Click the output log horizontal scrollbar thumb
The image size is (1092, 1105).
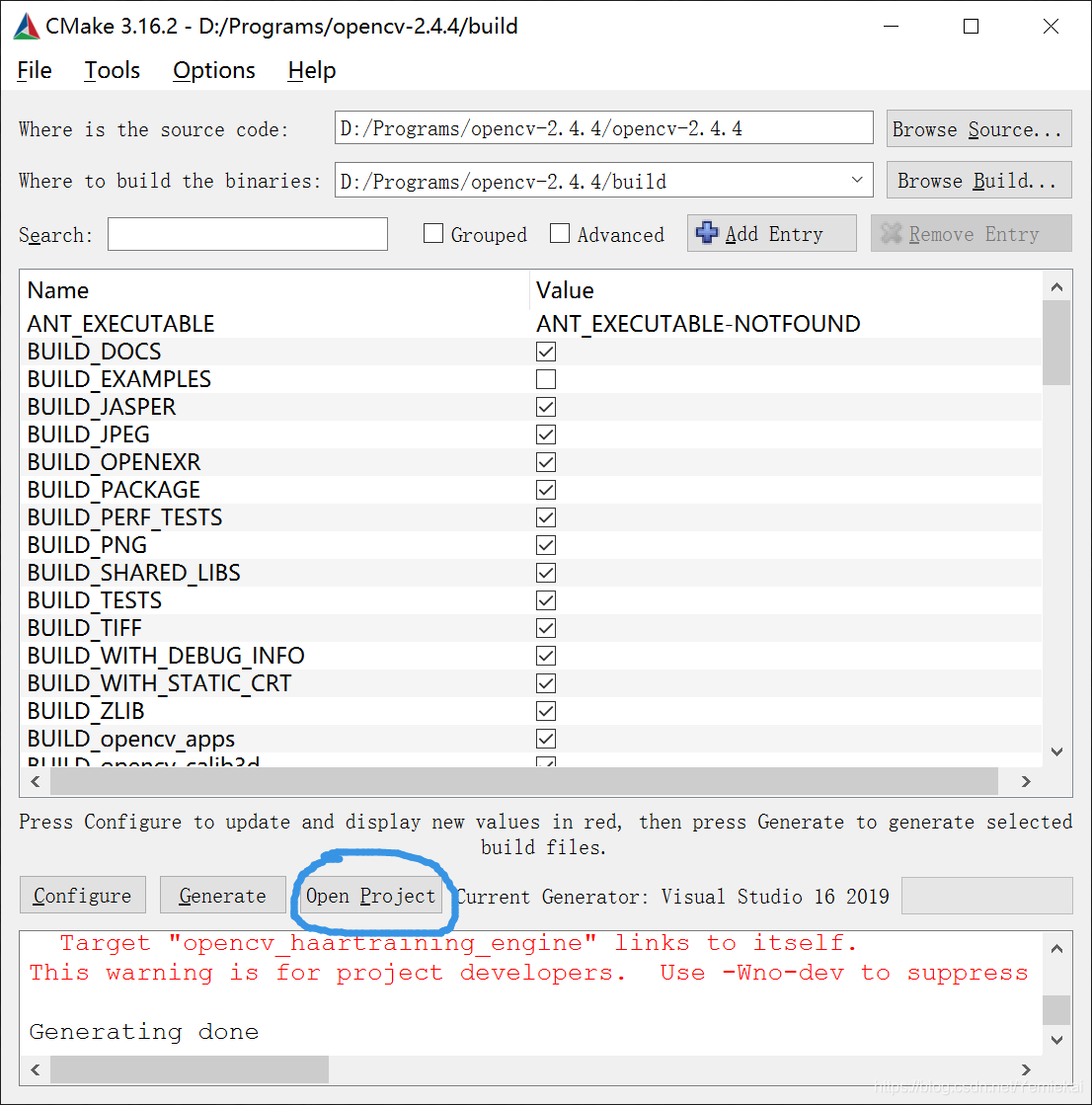point(190,1069)
